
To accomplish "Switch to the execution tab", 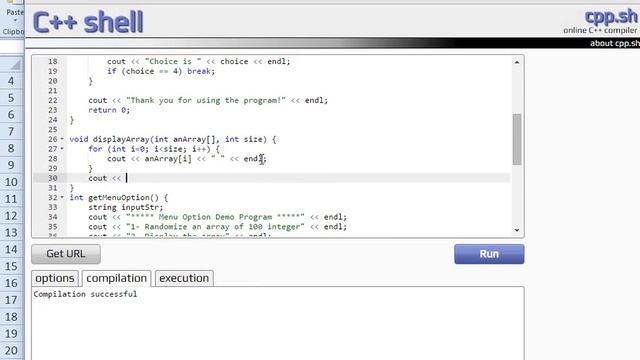I will [184, 278].
